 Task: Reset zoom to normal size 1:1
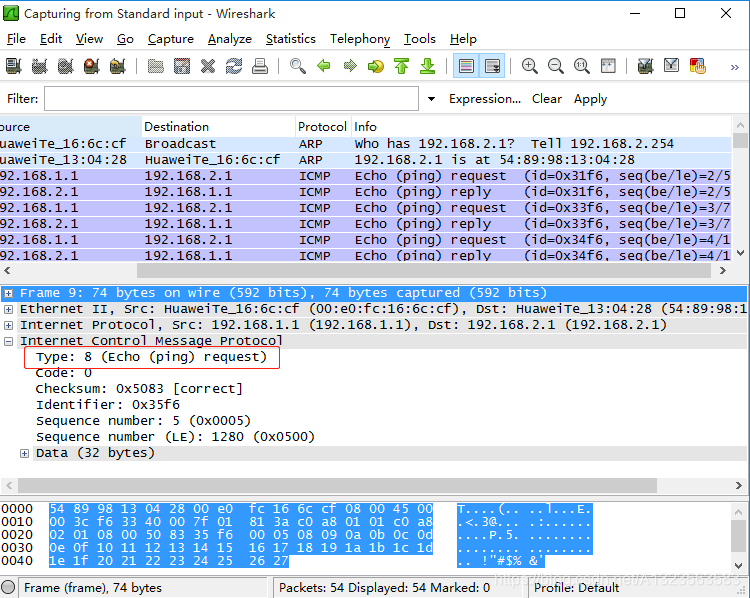(x=582, y=66)
